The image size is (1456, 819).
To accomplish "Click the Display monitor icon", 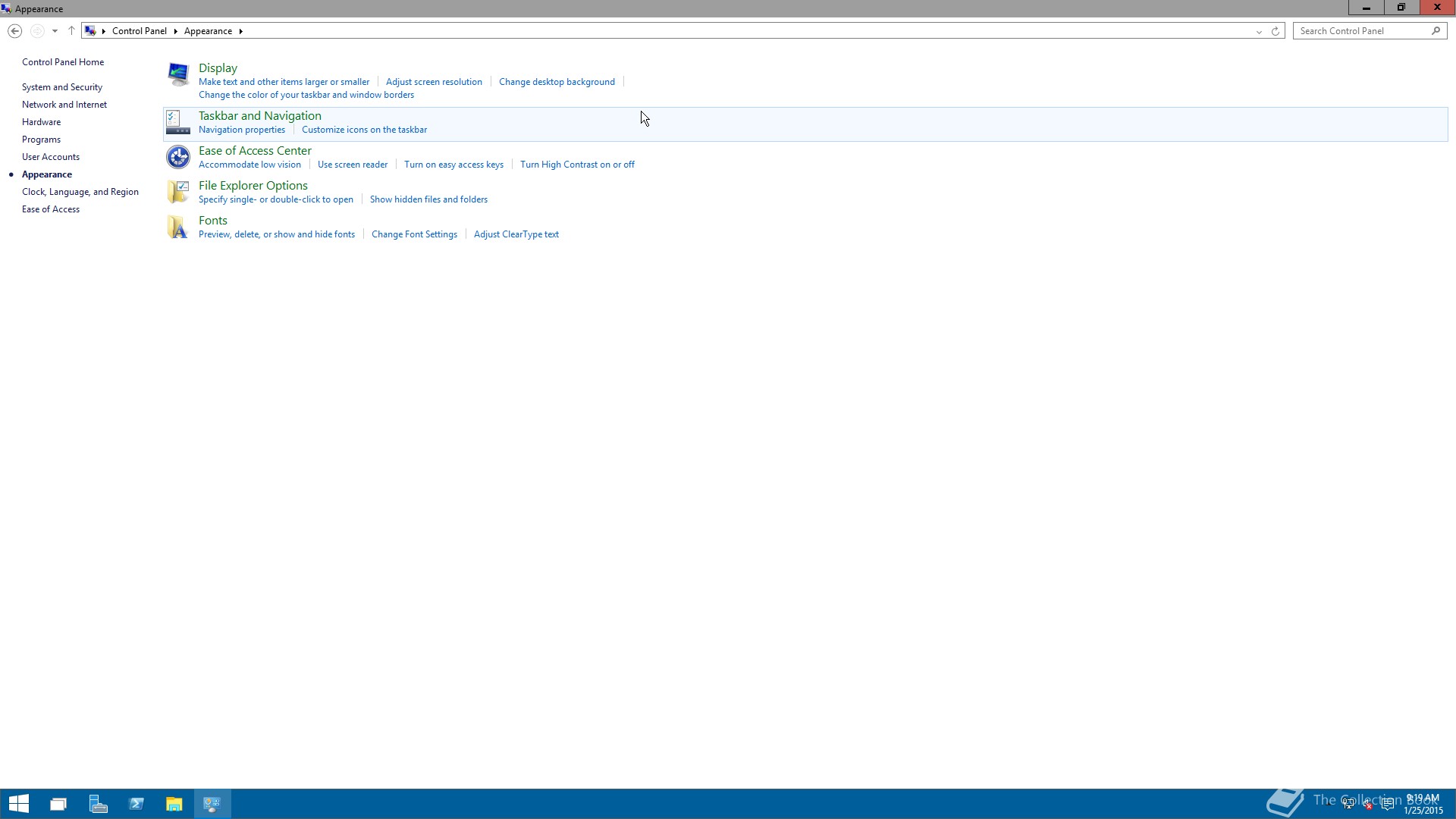I will click(x=178, y=74).
